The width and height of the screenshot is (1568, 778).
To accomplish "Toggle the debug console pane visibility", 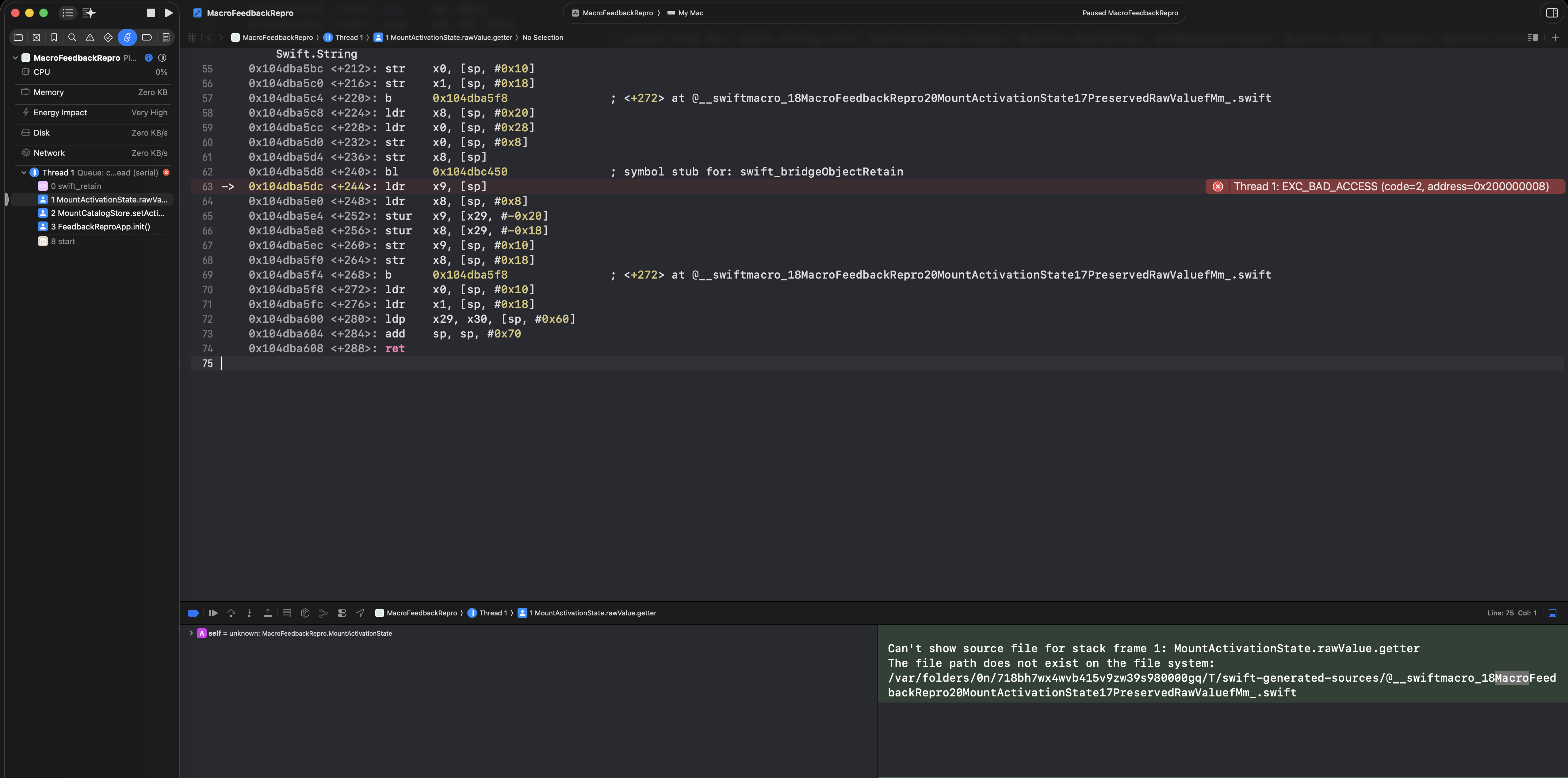I will tap(1552, 613).
